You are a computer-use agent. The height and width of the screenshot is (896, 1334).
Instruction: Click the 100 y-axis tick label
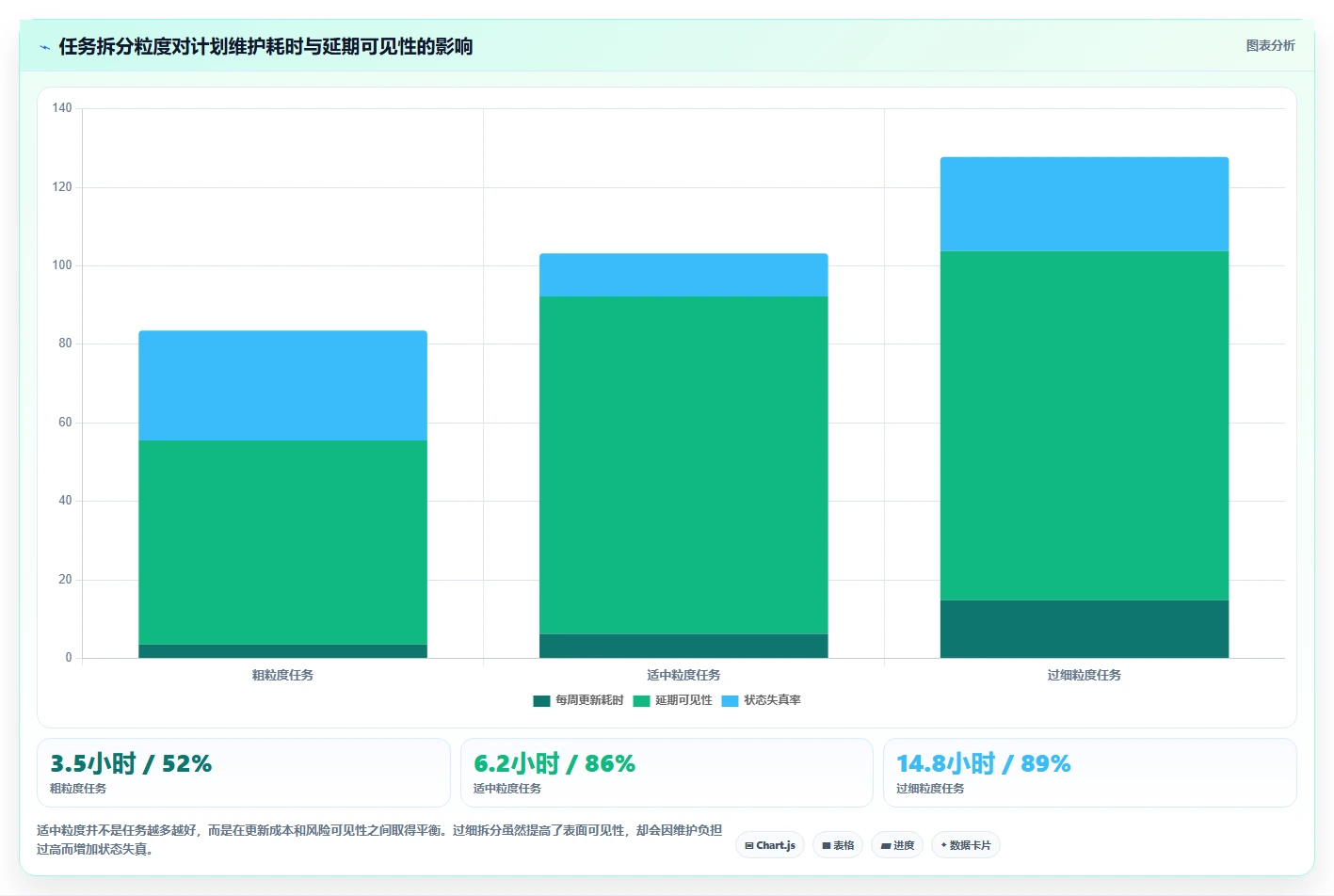click(62, 265)
